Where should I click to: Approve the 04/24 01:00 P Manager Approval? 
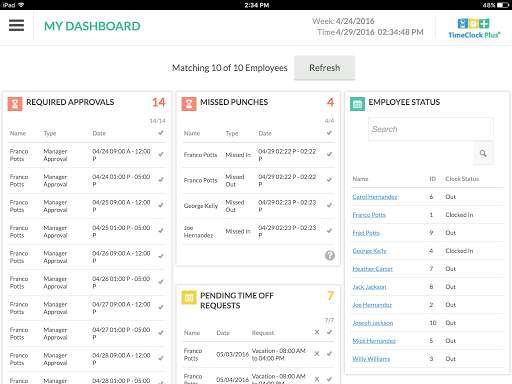(161, 180)
